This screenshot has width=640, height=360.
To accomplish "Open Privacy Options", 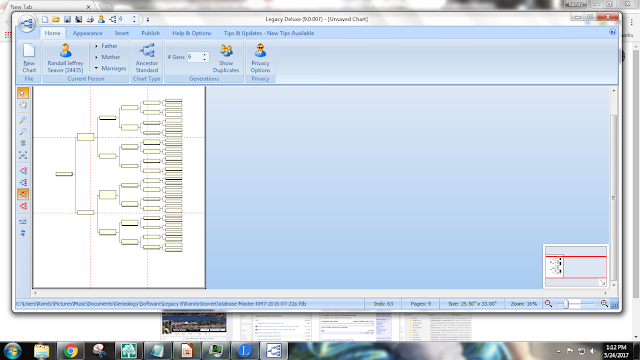I will pyautogui.click(x=260, y=58).
